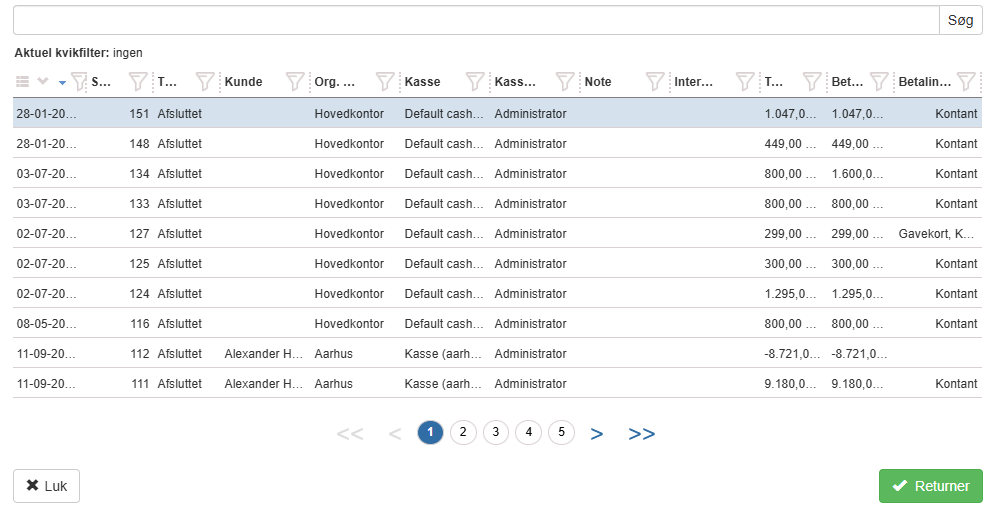The image size is (994, 509).
Task: Select the row with number 133
Action: (x=498, y=203)
